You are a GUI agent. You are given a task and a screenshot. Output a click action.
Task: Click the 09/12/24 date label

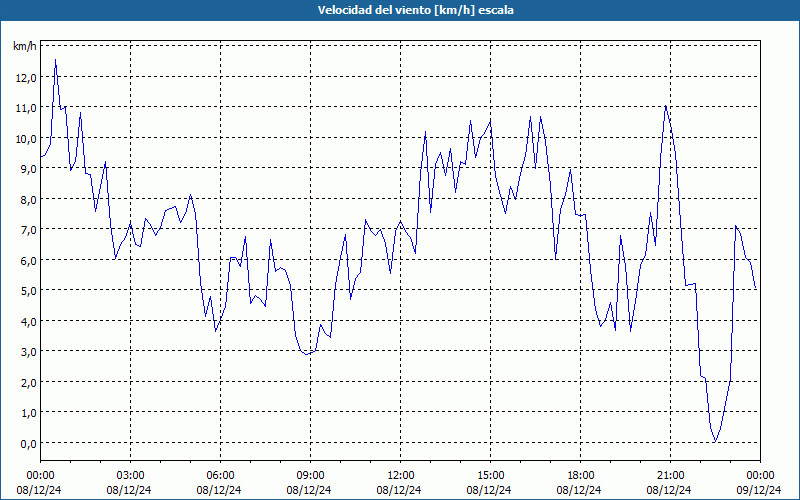point(759,490)
